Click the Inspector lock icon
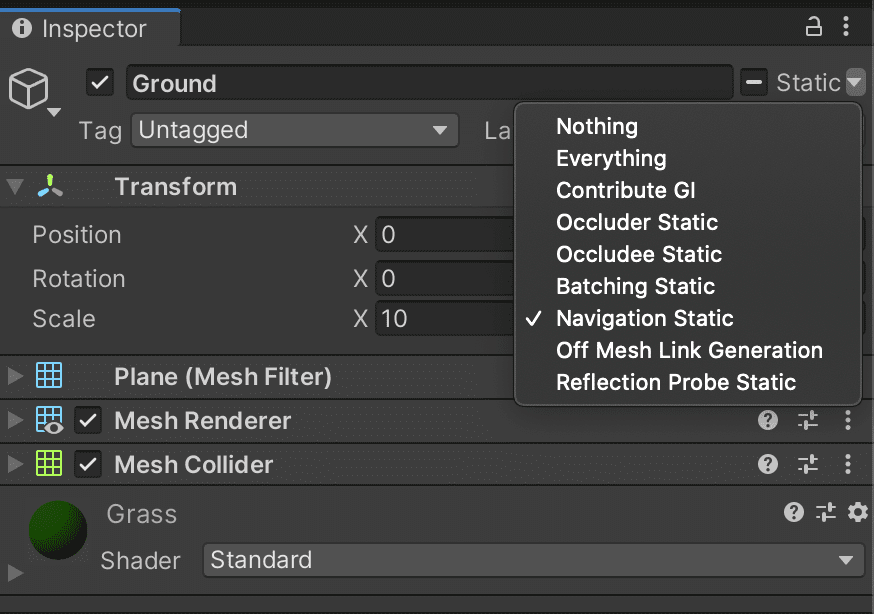This screenshot has width=874, height=614. tap(813, 26)
